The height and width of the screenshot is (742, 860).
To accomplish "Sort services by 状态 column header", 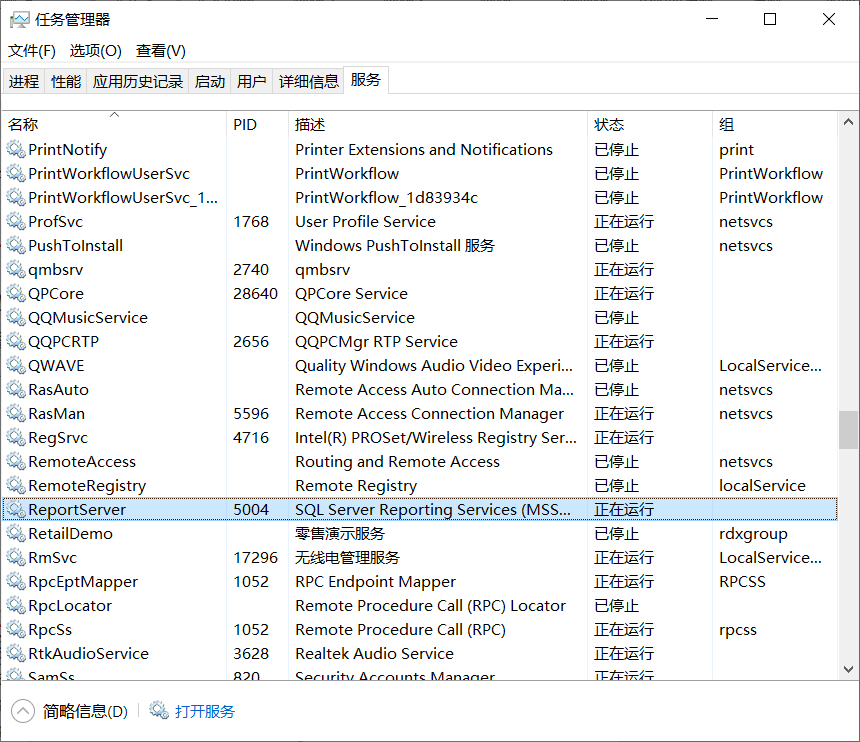I will pyautogui.click(x=609, y=125).
